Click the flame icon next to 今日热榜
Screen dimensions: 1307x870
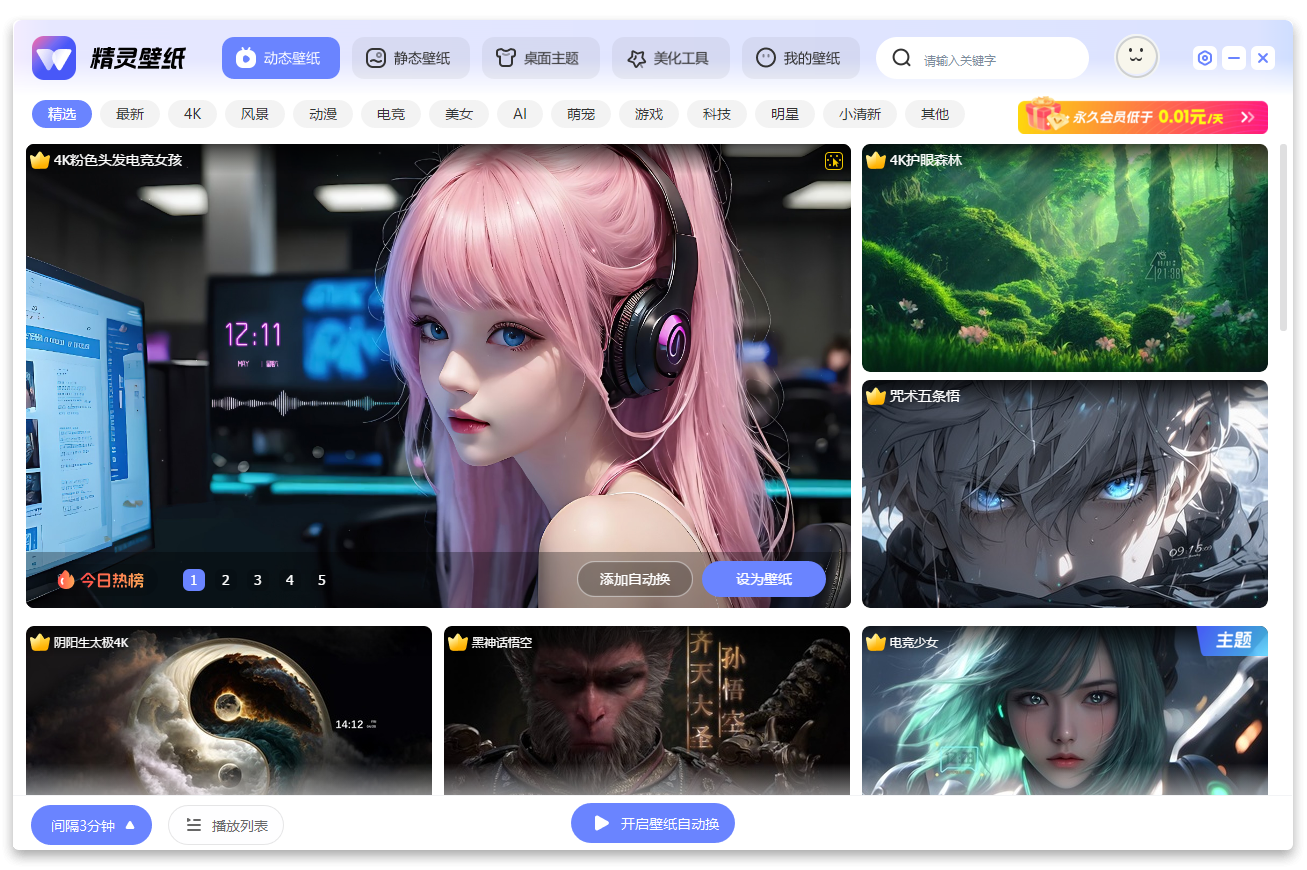66,580
